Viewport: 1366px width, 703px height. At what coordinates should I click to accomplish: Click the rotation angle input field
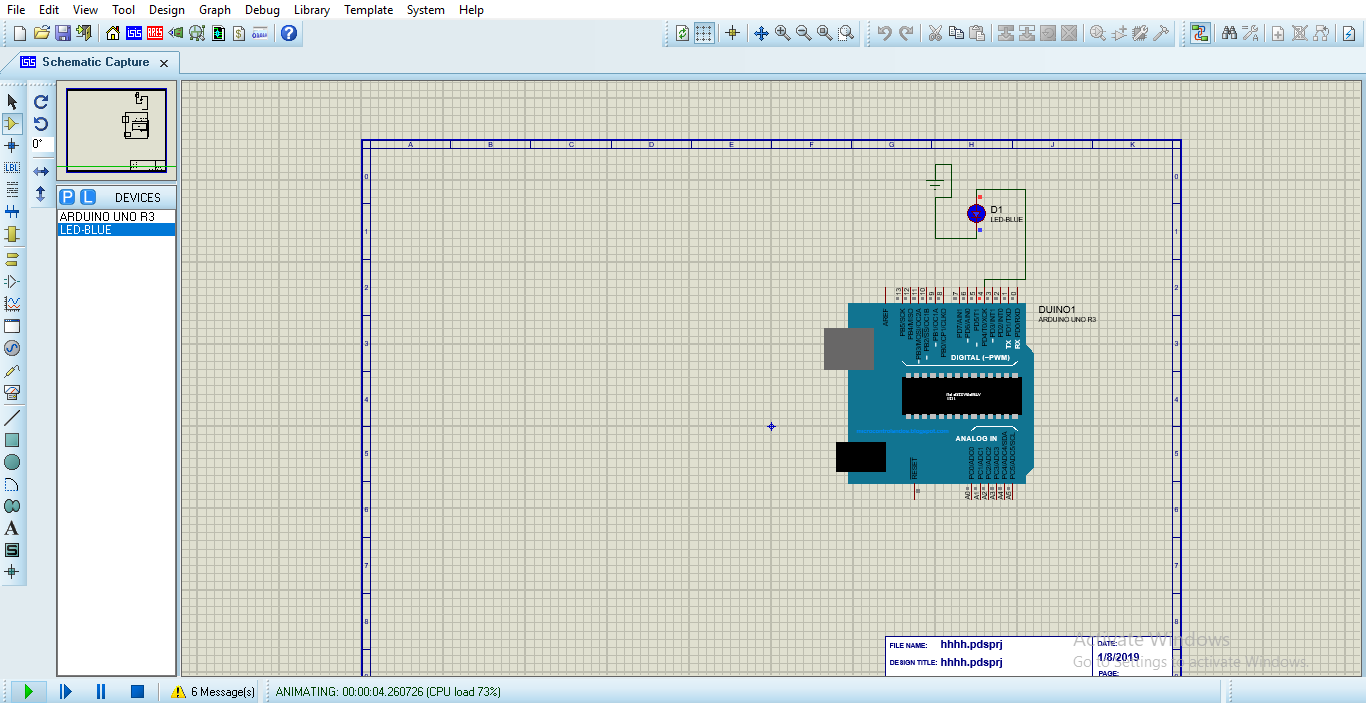41,144
